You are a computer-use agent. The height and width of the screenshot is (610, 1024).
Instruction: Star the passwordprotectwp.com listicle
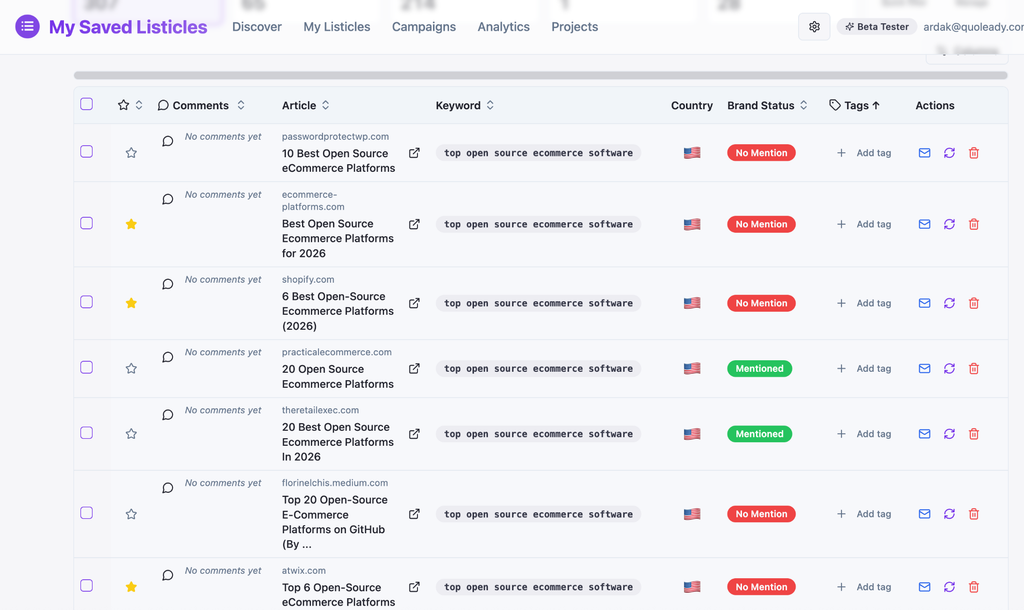point(131,153)
